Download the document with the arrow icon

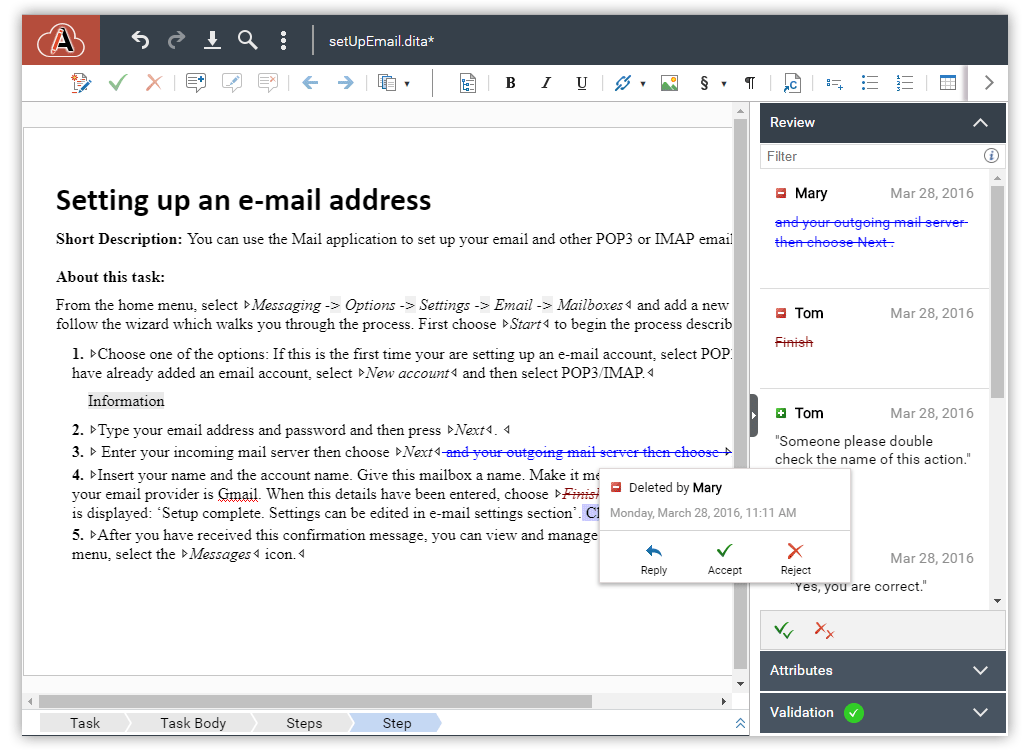(212, 40)
